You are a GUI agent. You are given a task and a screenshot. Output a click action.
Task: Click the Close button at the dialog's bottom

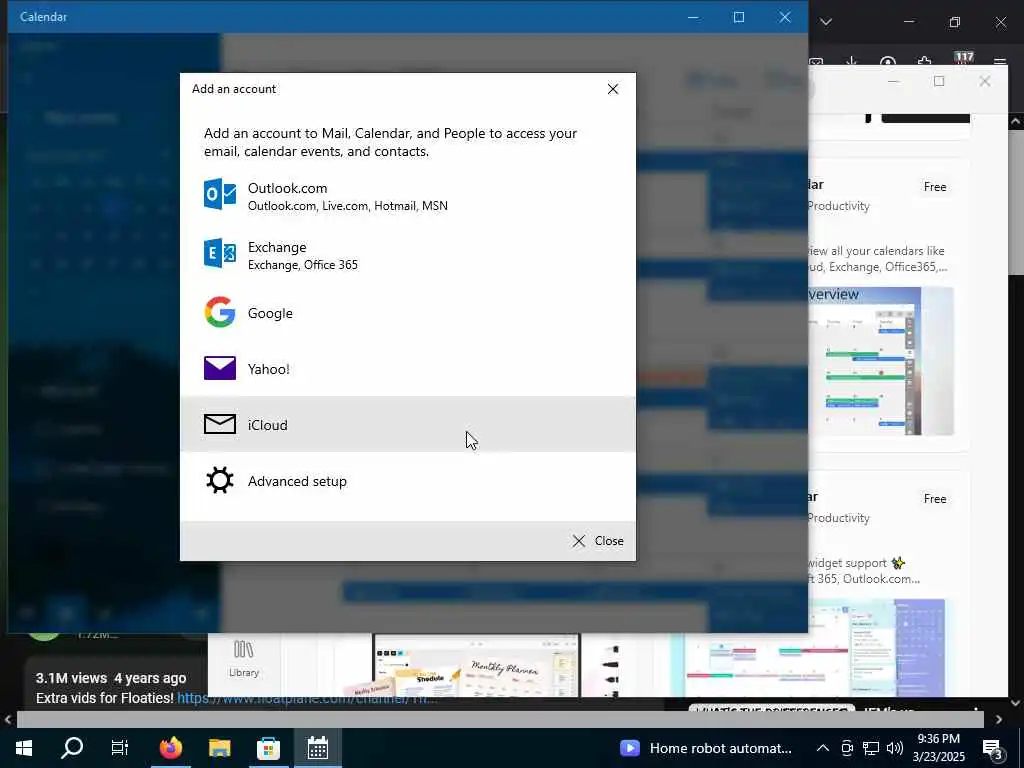tap(598, 541)
